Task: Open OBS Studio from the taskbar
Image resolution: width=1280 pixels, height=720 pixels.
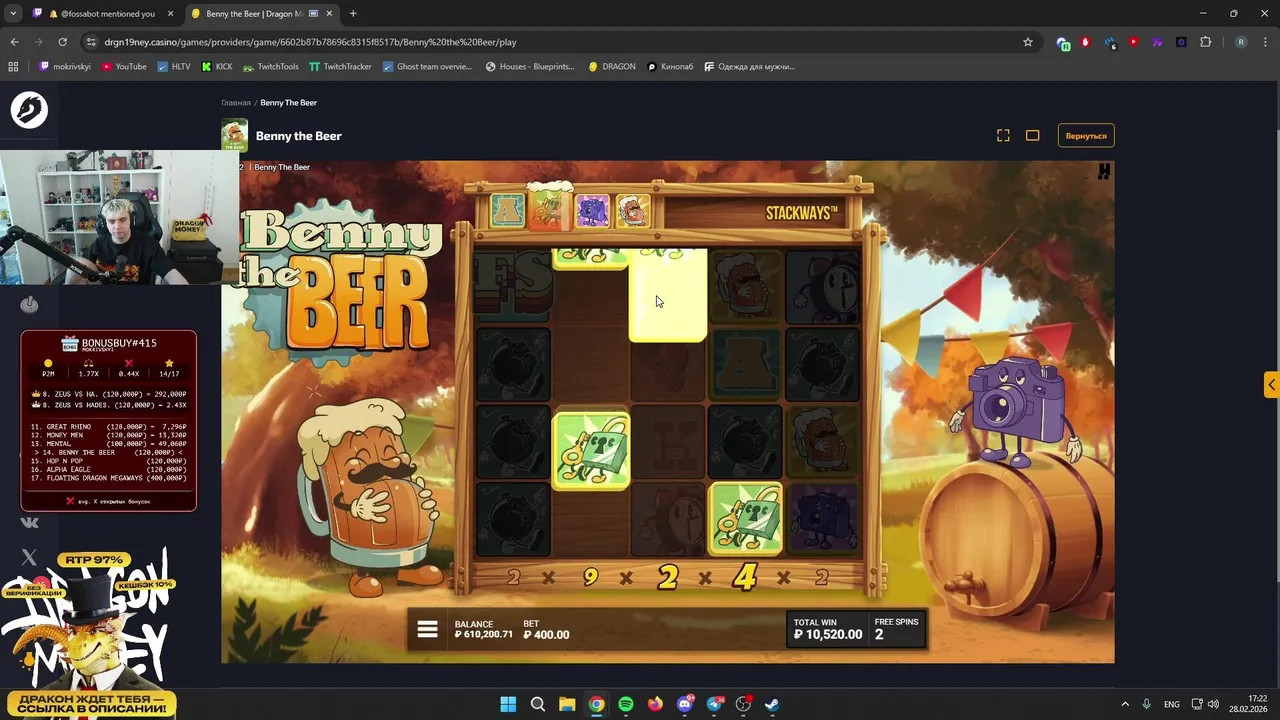Action: (x=744, y=704)
